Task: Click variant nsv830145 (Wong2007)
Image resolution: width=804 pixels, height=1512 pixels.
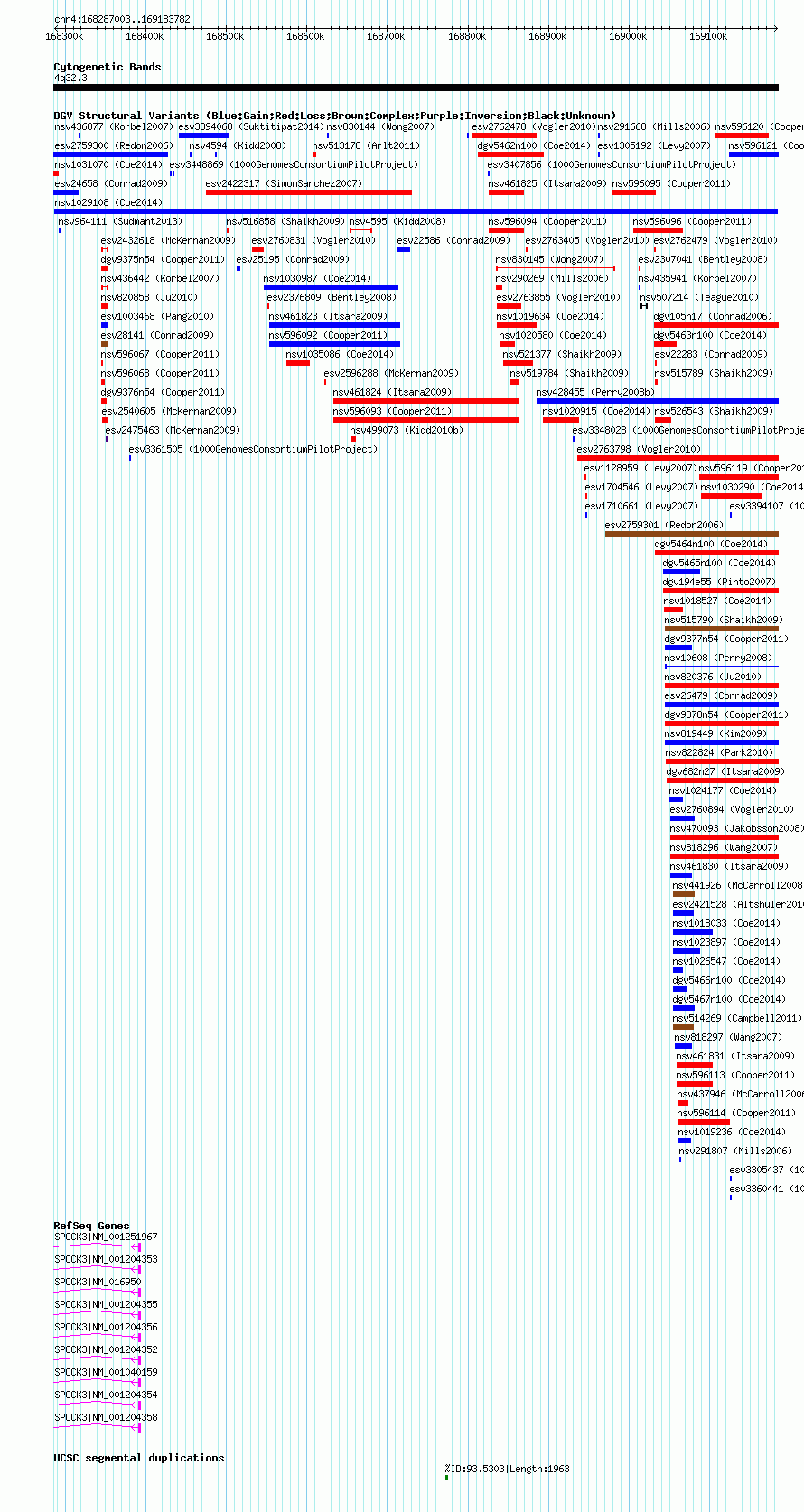Action: [x=549, y=259]
